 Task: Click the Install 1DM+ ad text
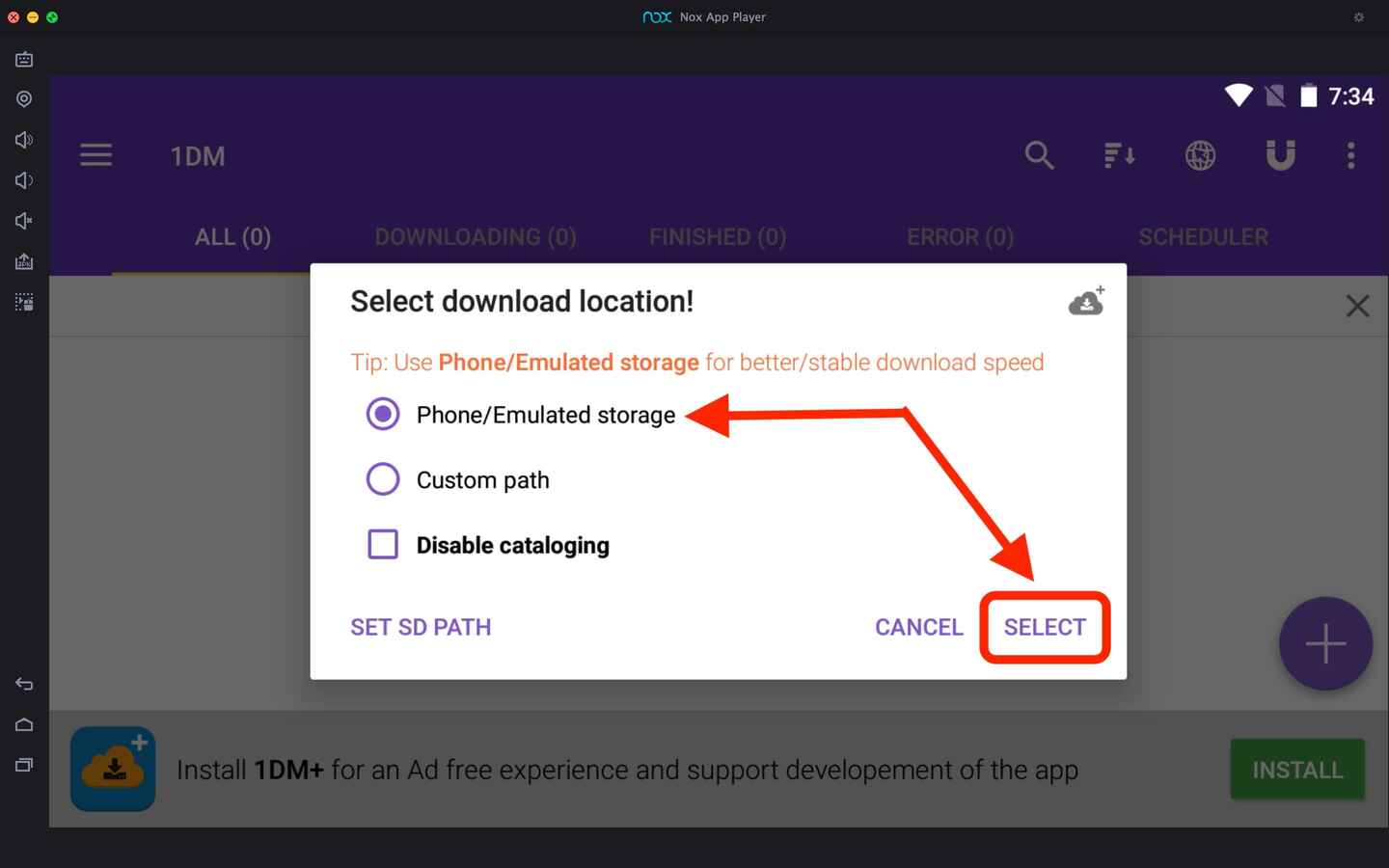[627, 770]
